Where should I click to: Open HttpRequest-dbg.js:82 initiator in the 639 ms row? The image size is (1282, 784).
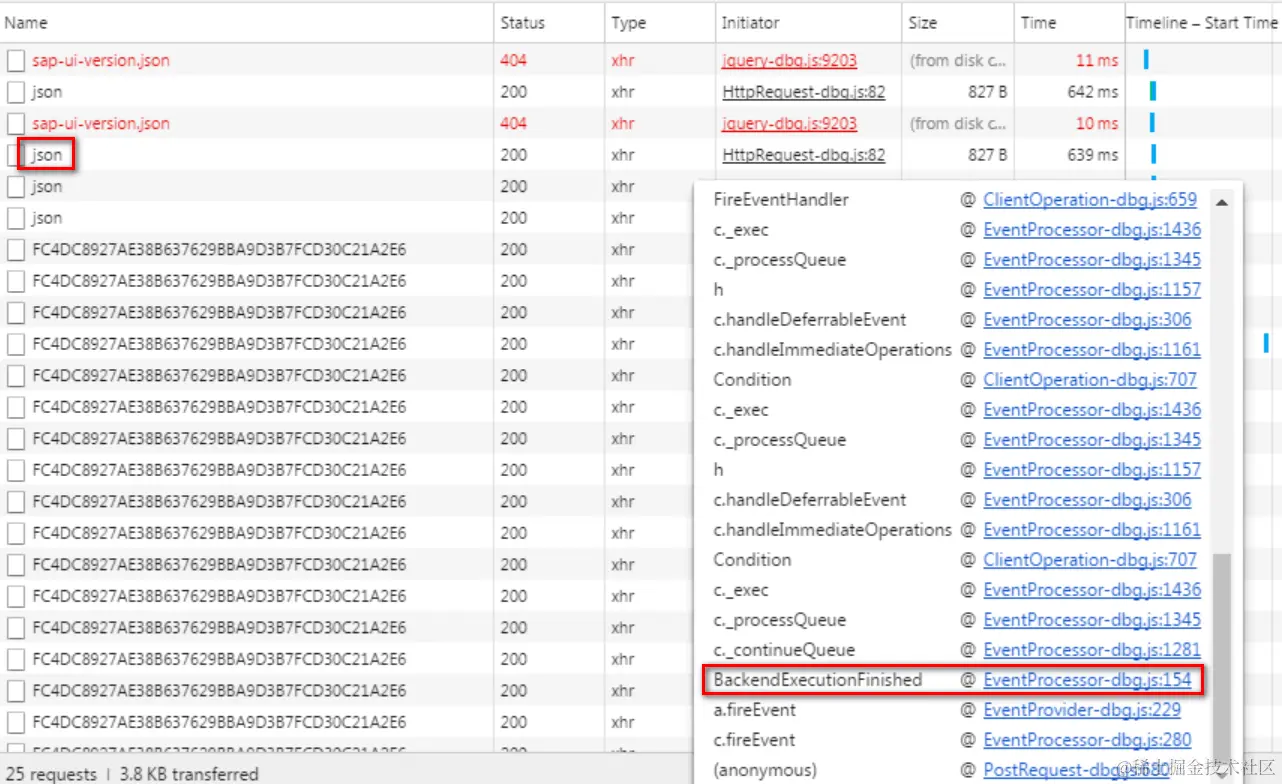[x=804, y=155]
